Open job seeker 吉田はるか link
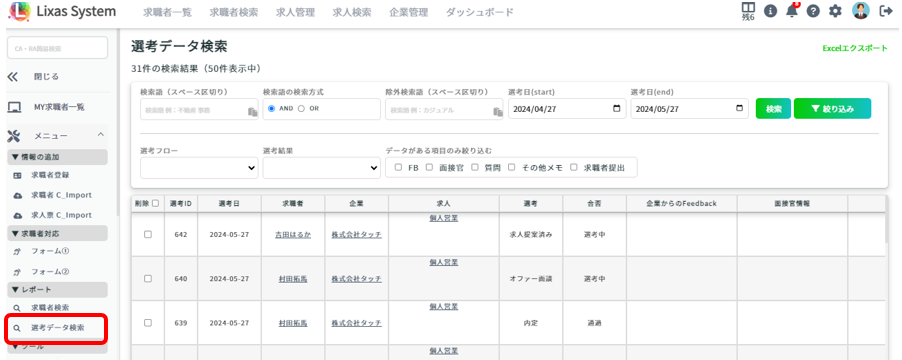 coord(293,235)
